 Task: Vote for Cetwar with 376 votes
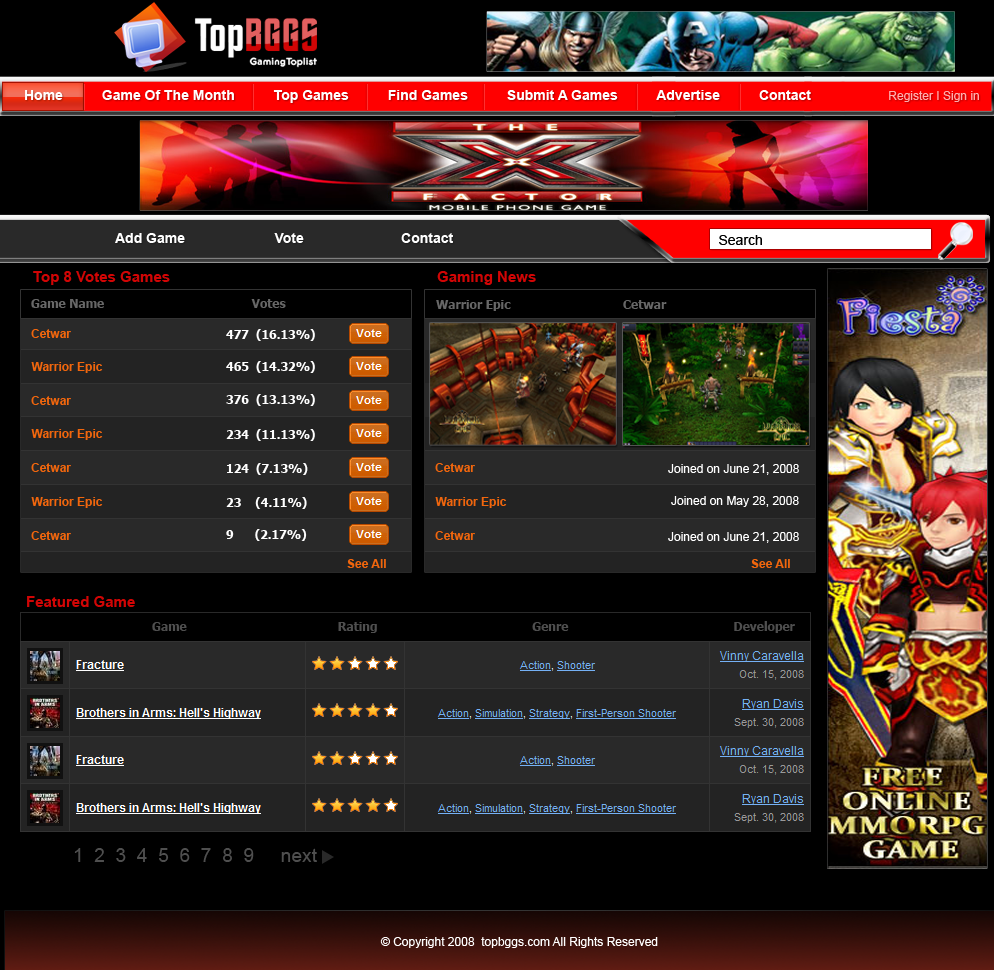point(369,401)
